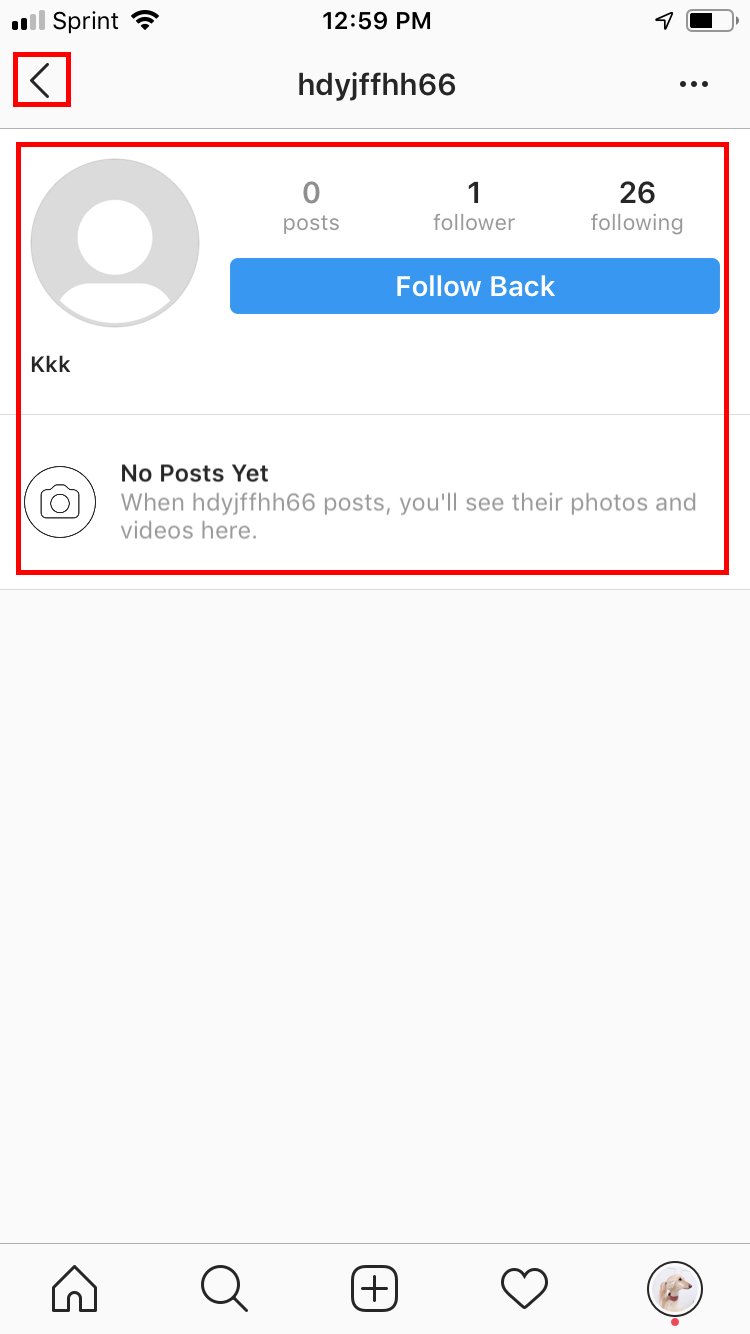
Task: Open the three-dot options menu
Action: pos(693,85)
